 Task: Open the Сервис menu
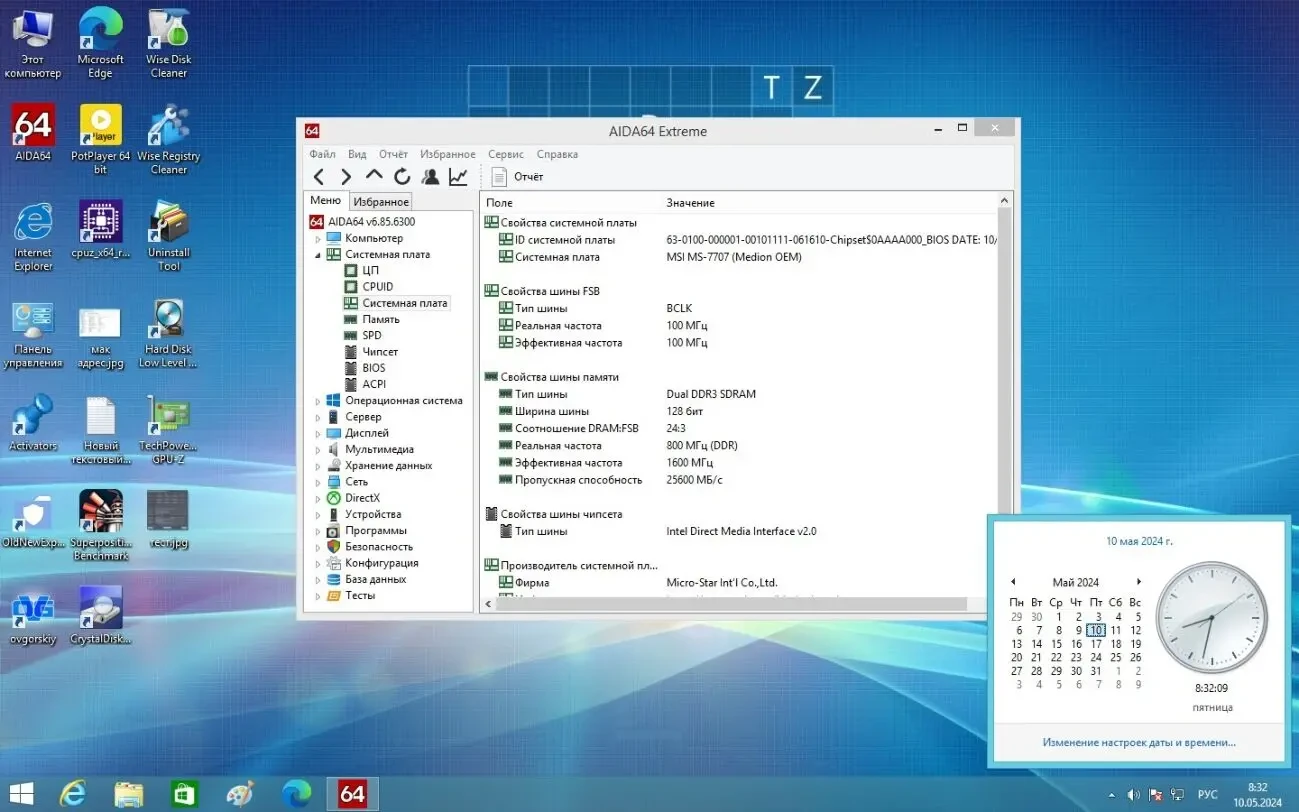coord(505,154)
